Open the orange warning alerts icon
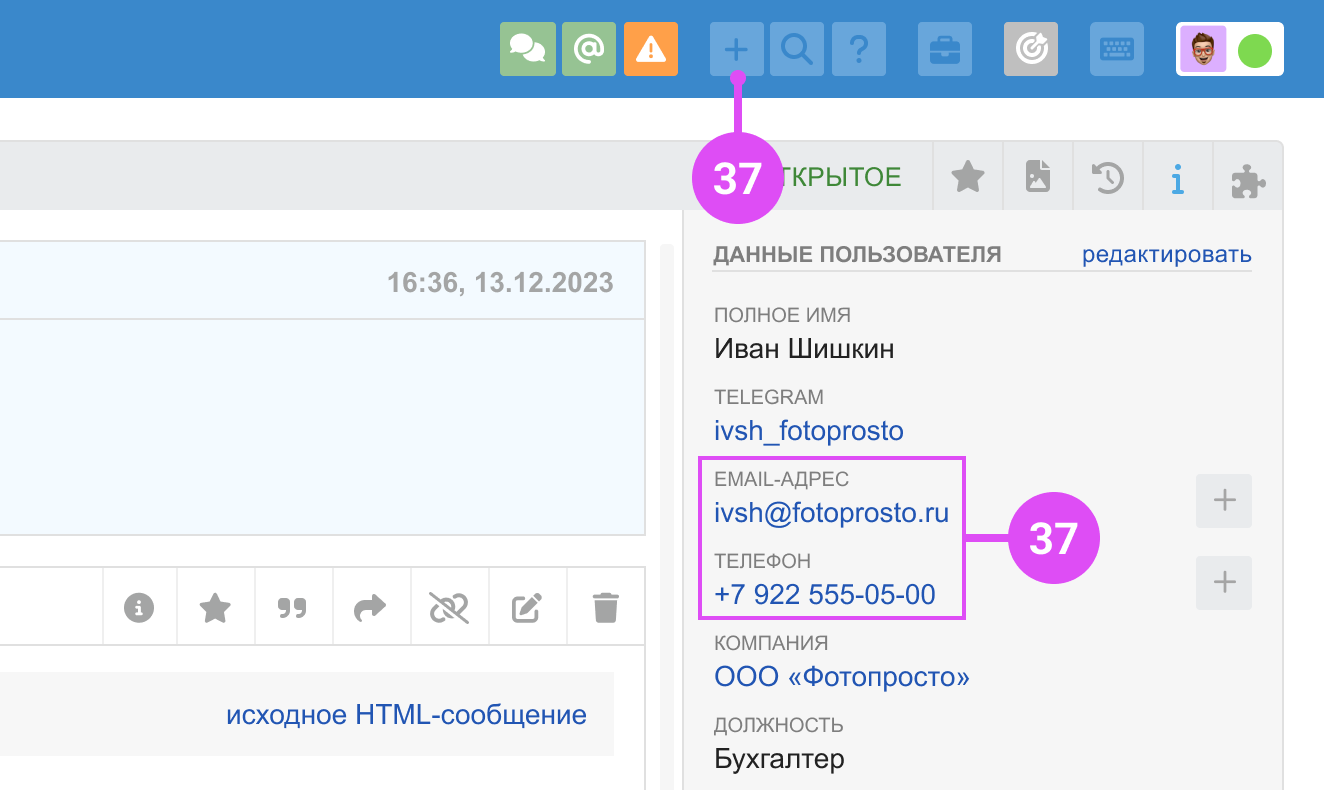This screenshot has width=1324, height=790. click(651, 49)
